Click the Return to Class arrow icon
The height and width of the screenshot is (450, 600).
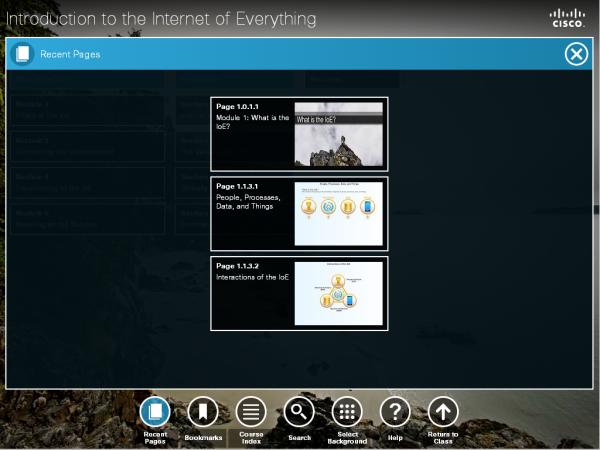click(x=443, y=412)
